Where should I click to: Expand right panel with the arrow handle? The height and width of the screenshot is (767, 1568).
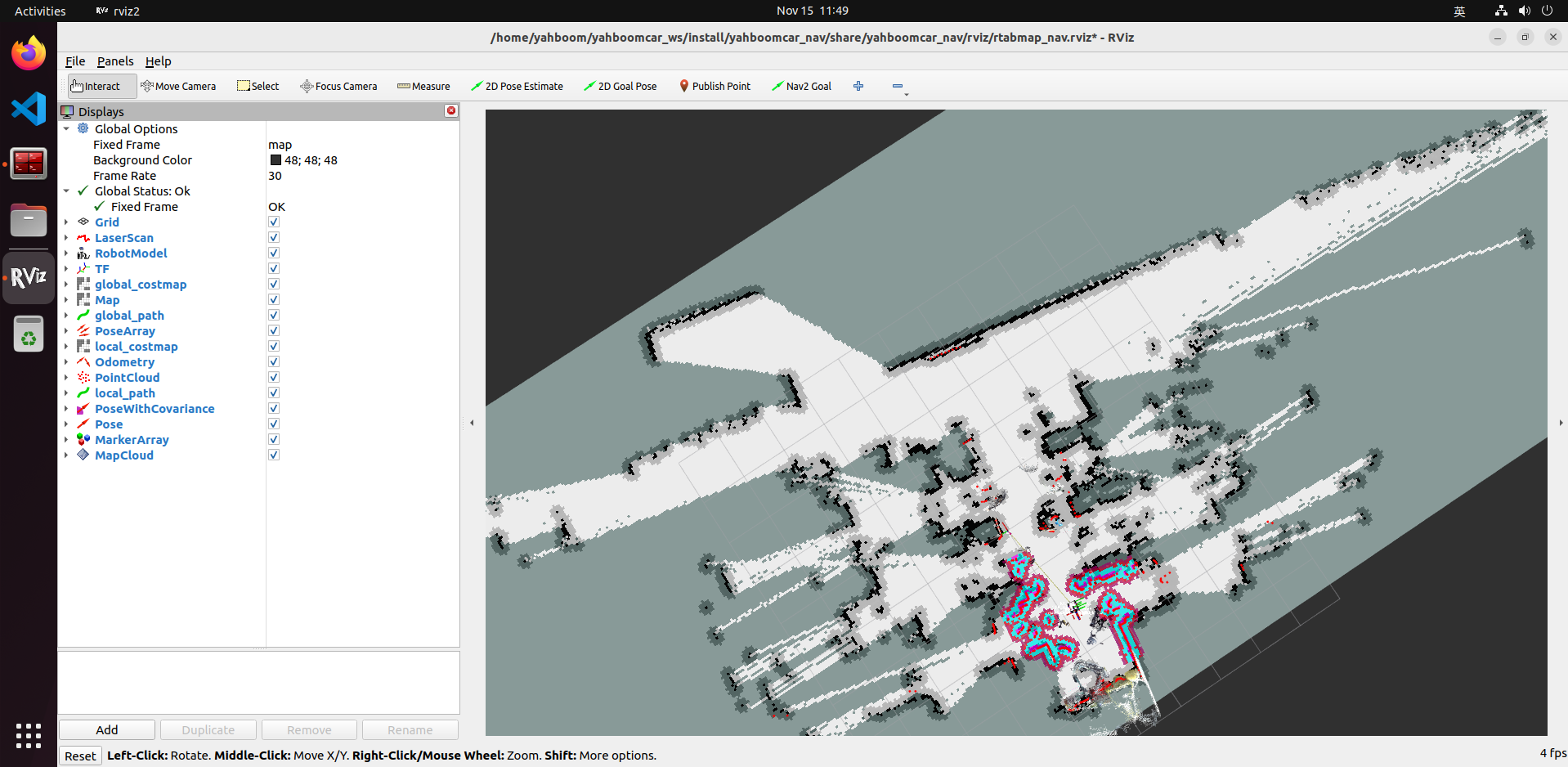click(1561, 423)
